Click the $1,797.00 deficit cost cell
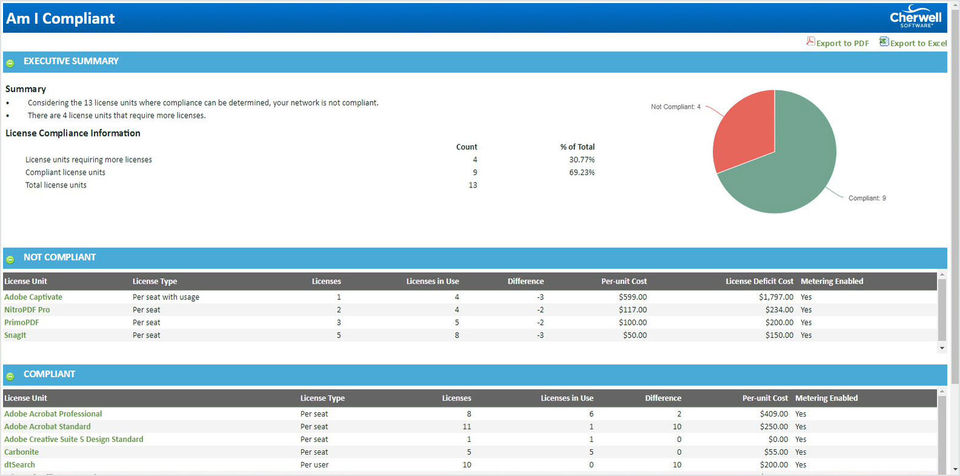This screenshot has width=960, height=476. [x=776, y=297]
